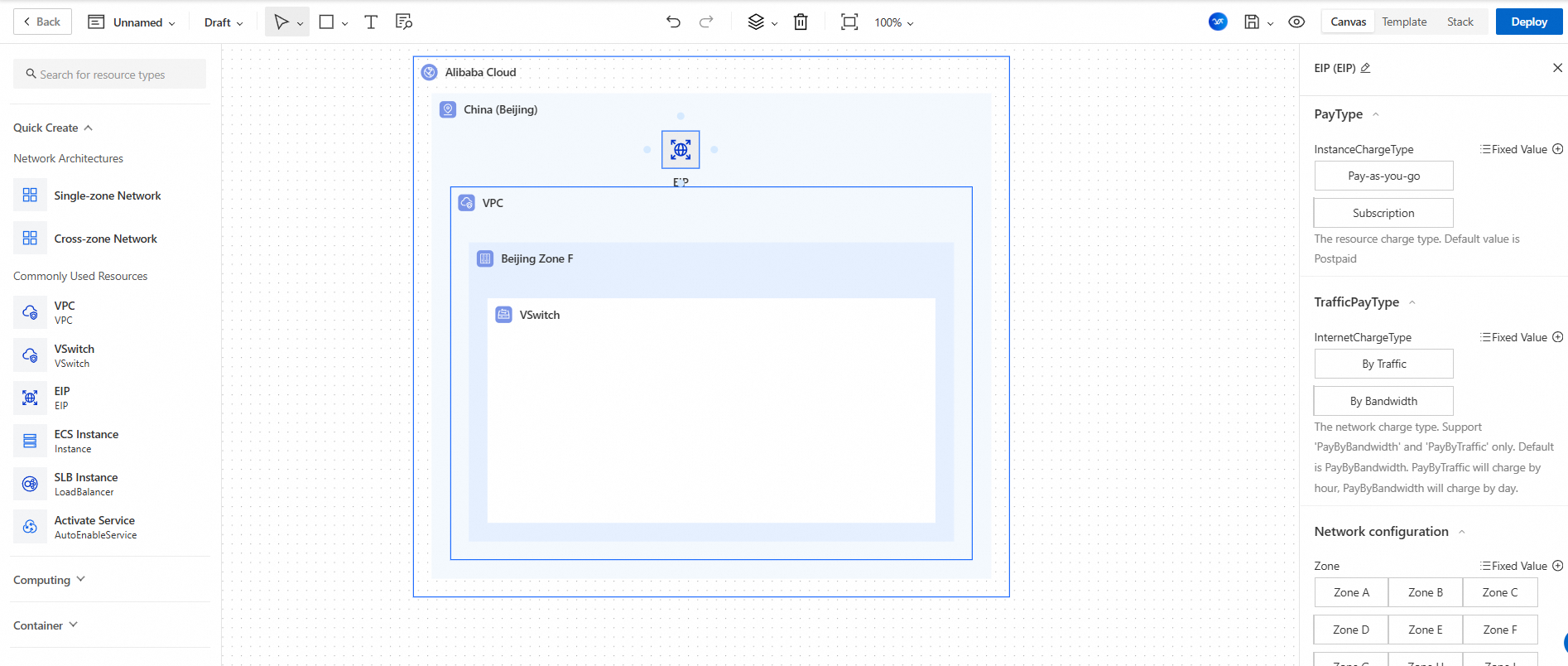Collapse the Network configuration section
1568x666 pixels.
1462,532
